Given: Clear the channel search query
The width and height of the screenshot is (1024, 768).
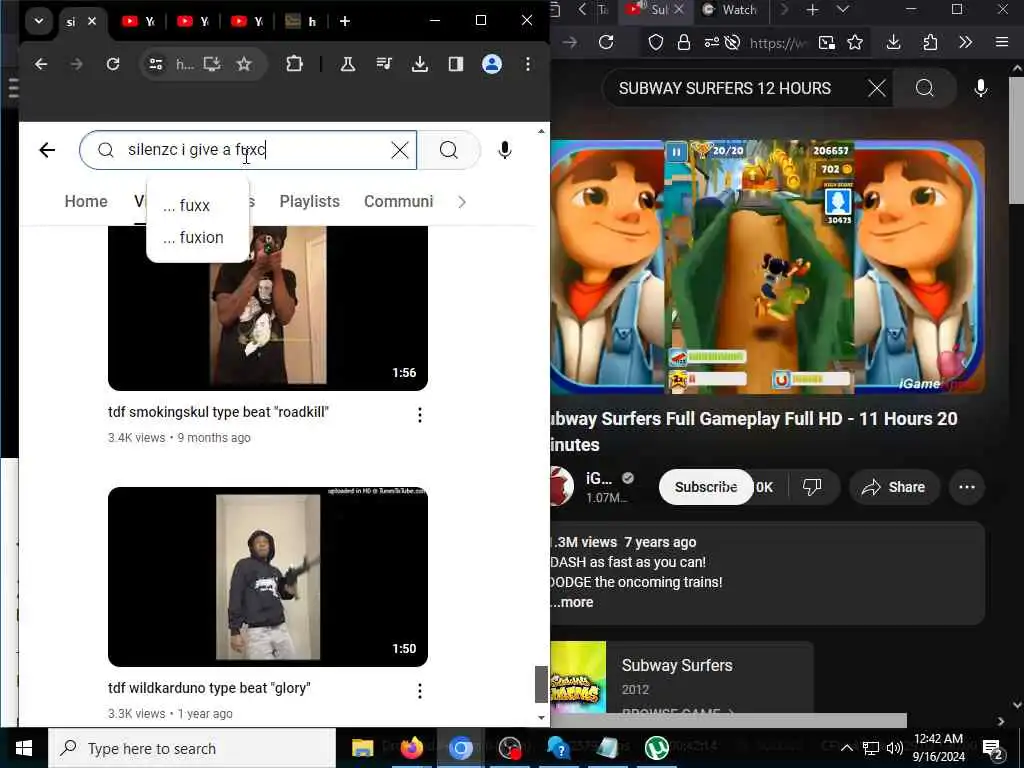Looking at the screenshot, I should [400, 150].
